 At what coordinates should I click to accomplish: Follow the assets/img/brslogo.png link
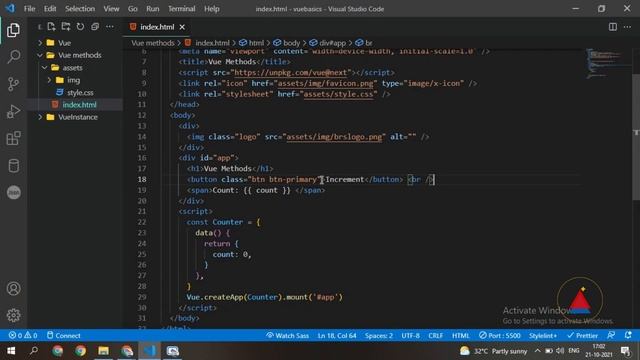(x=334, y=137)
